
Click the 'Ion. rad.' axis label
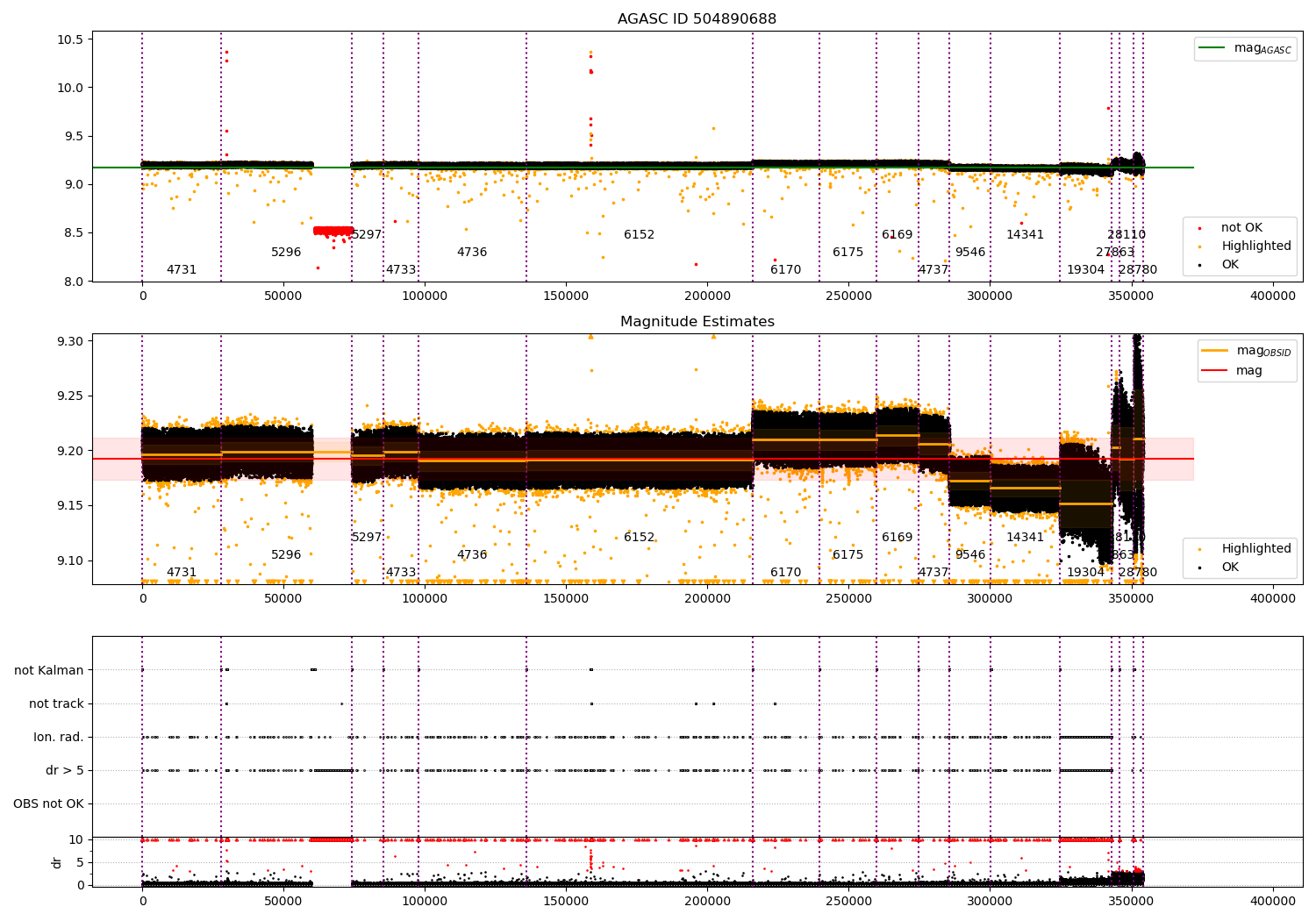[59, 737]
